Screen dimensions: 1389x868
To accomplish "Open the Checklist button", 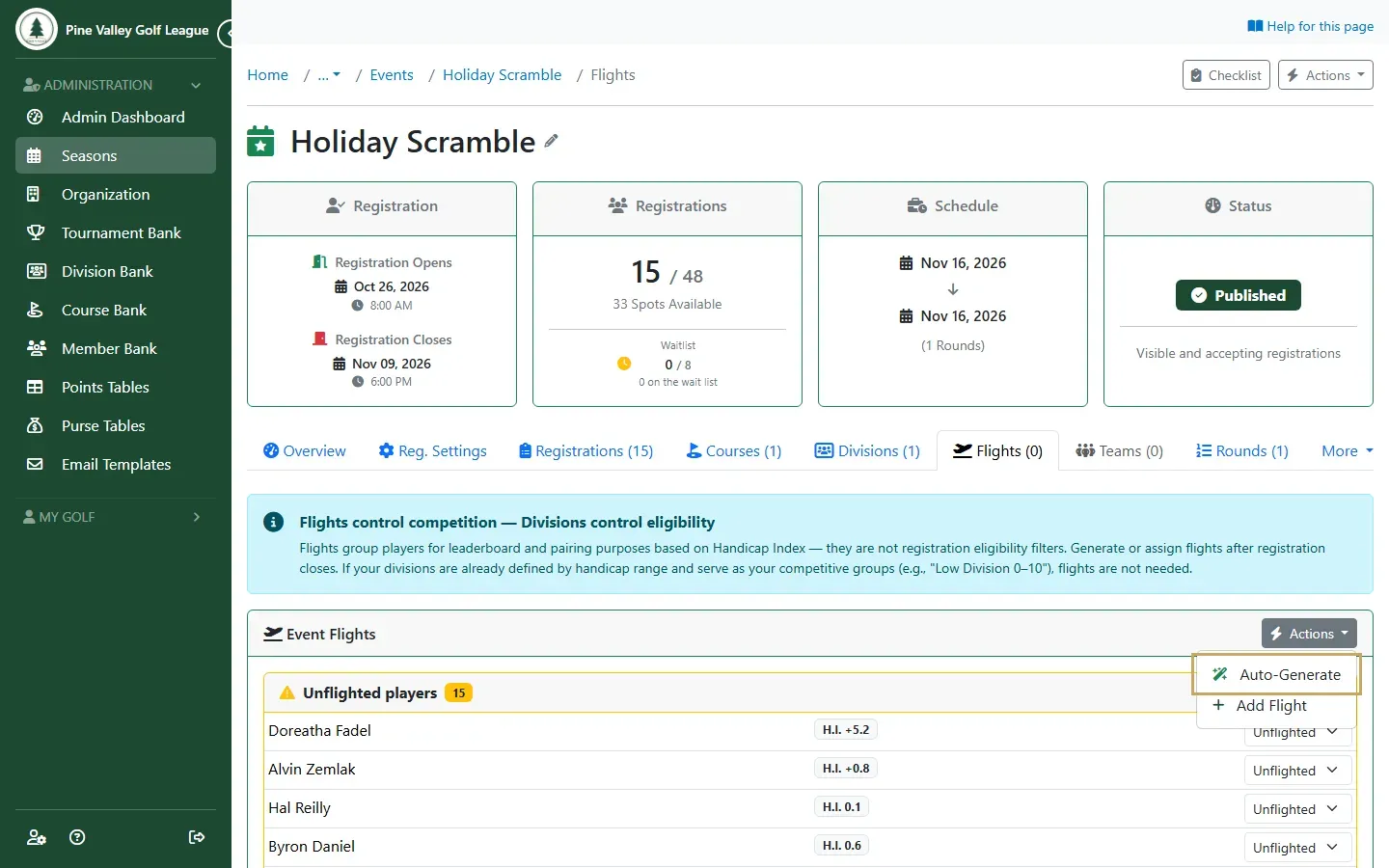I will [x=1226, y=75].
